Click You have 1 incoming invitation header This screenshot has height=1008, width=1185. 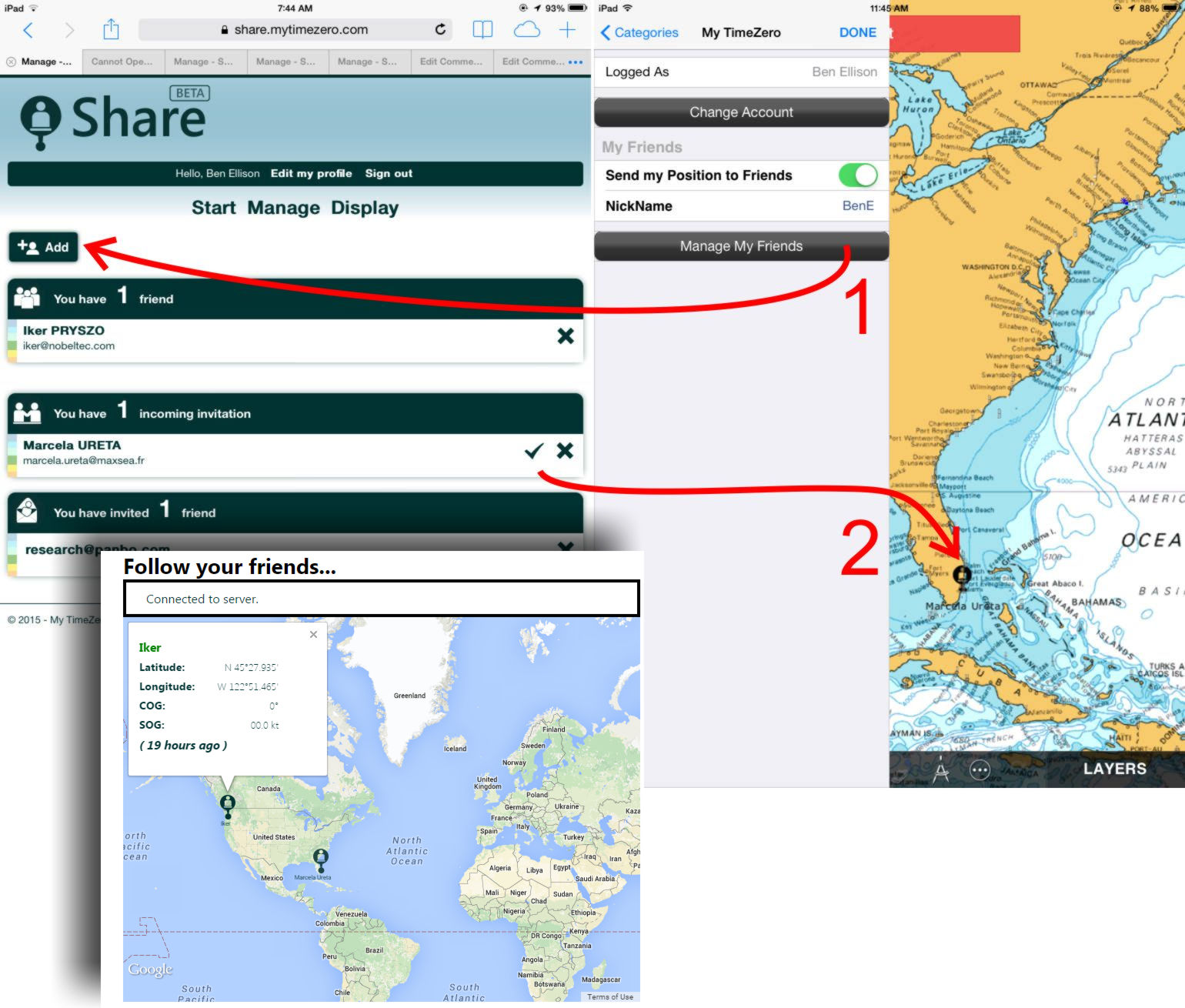[295, 413]
